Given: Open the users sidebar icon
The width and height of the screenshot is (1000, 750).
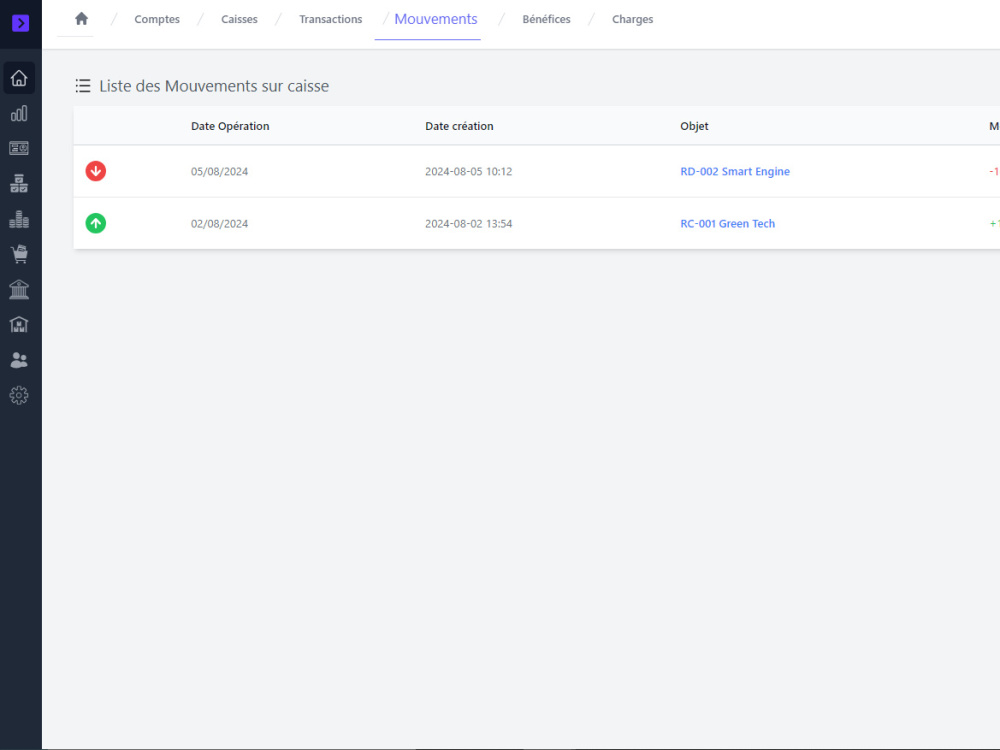Looking at the screenshot, I should pyautogui.click(x=19, y=360).
